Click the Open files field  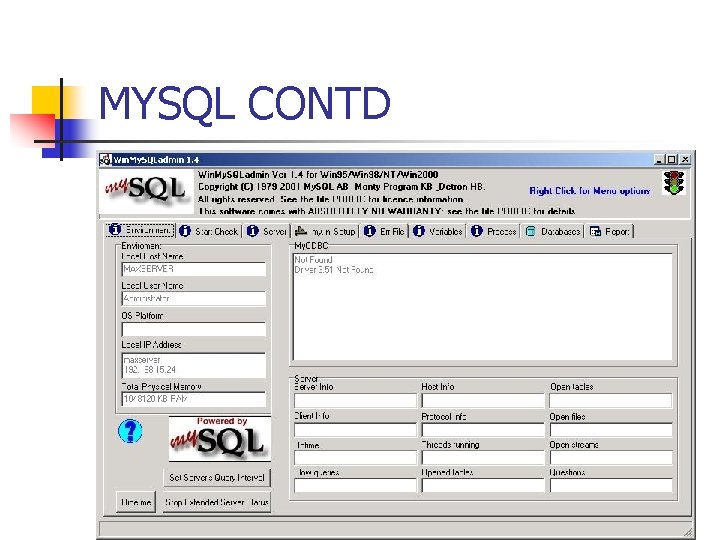pos(611,430)
